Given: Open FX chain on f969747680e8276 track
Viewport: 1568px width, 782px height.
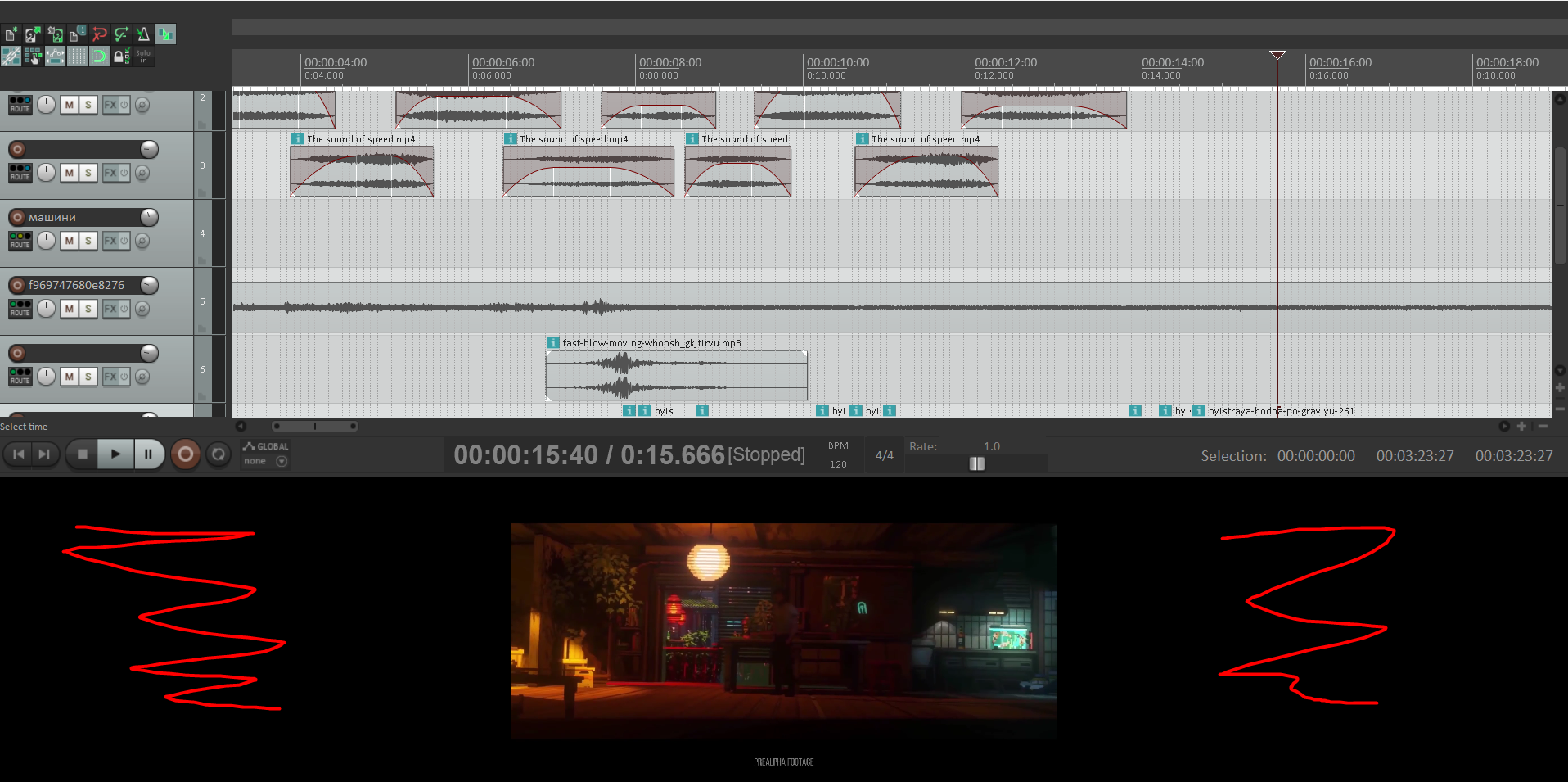Looking at the screenshot, I should pyautogui.click(x=110, y=309).
